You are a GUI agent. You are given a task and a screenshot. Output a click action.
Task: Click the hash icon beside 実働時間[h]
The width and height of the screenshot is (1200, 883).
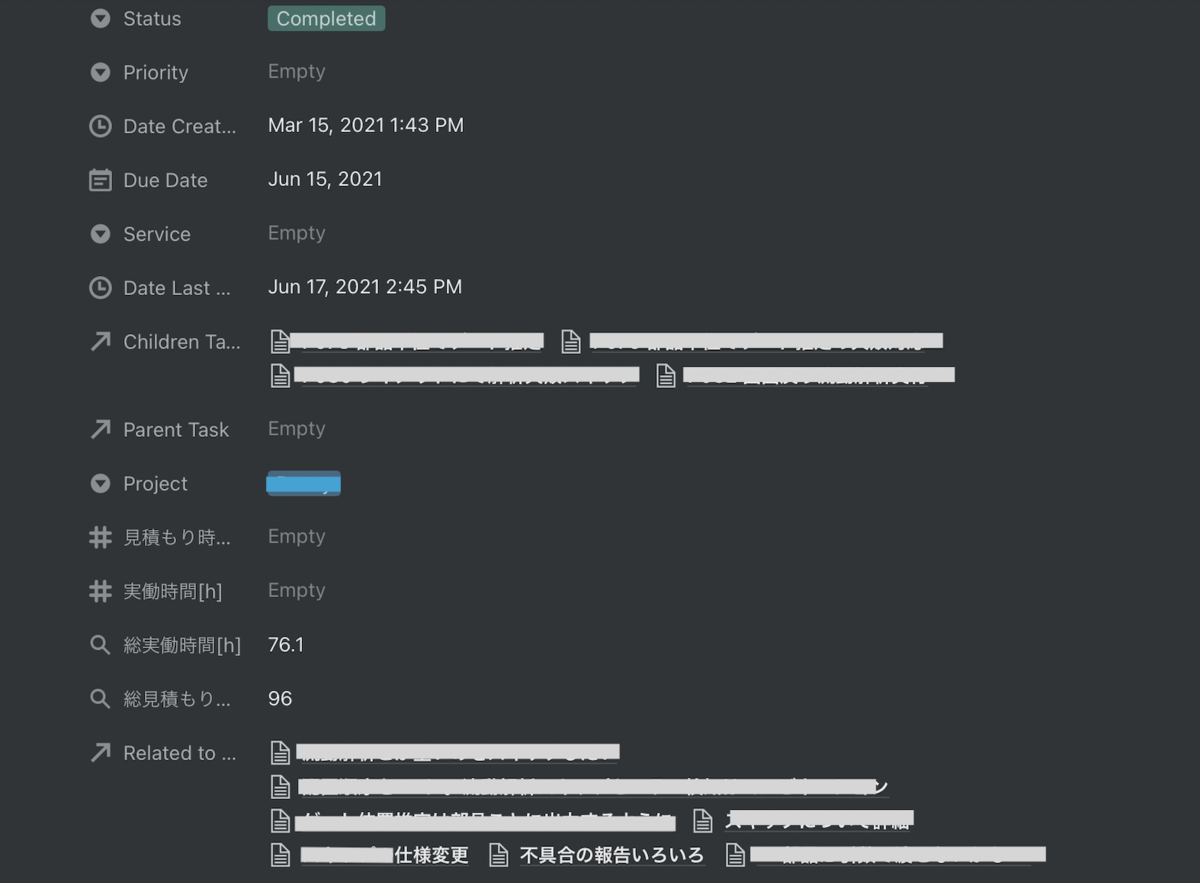100,591
